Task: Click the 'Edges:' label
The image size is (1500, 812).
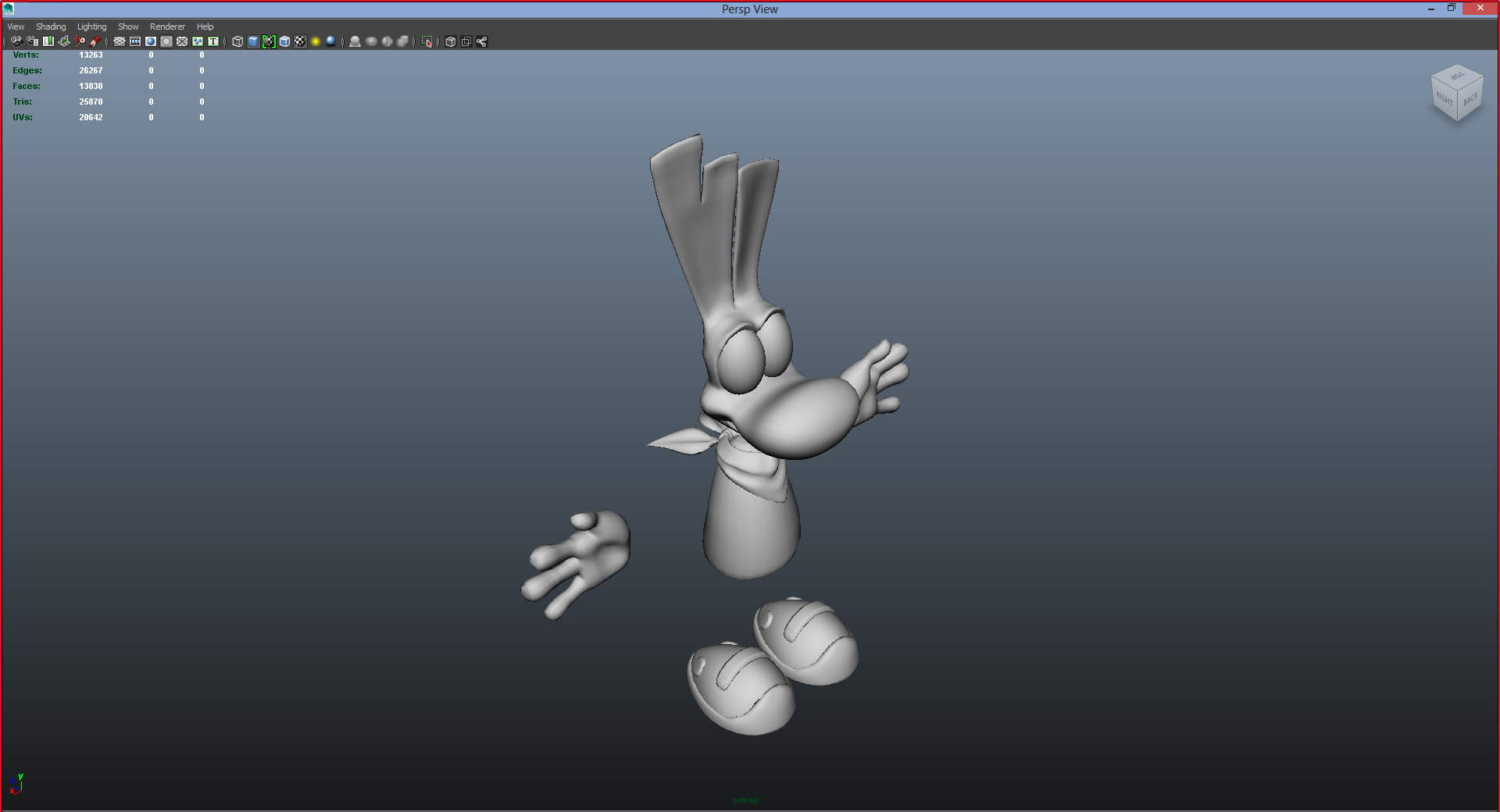Action: pos(27,70)
